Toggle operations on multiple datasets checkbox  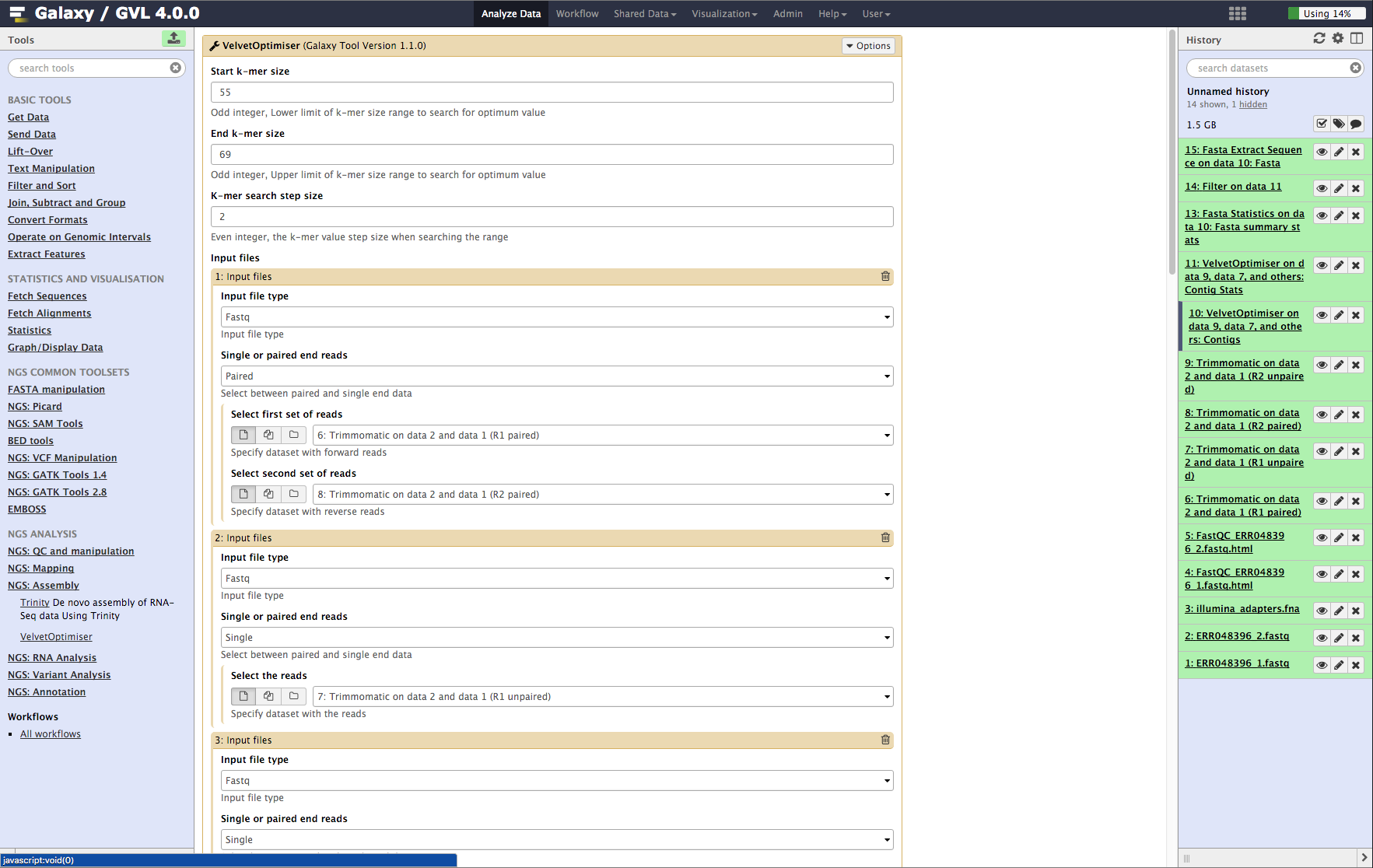click(1322, 124)
